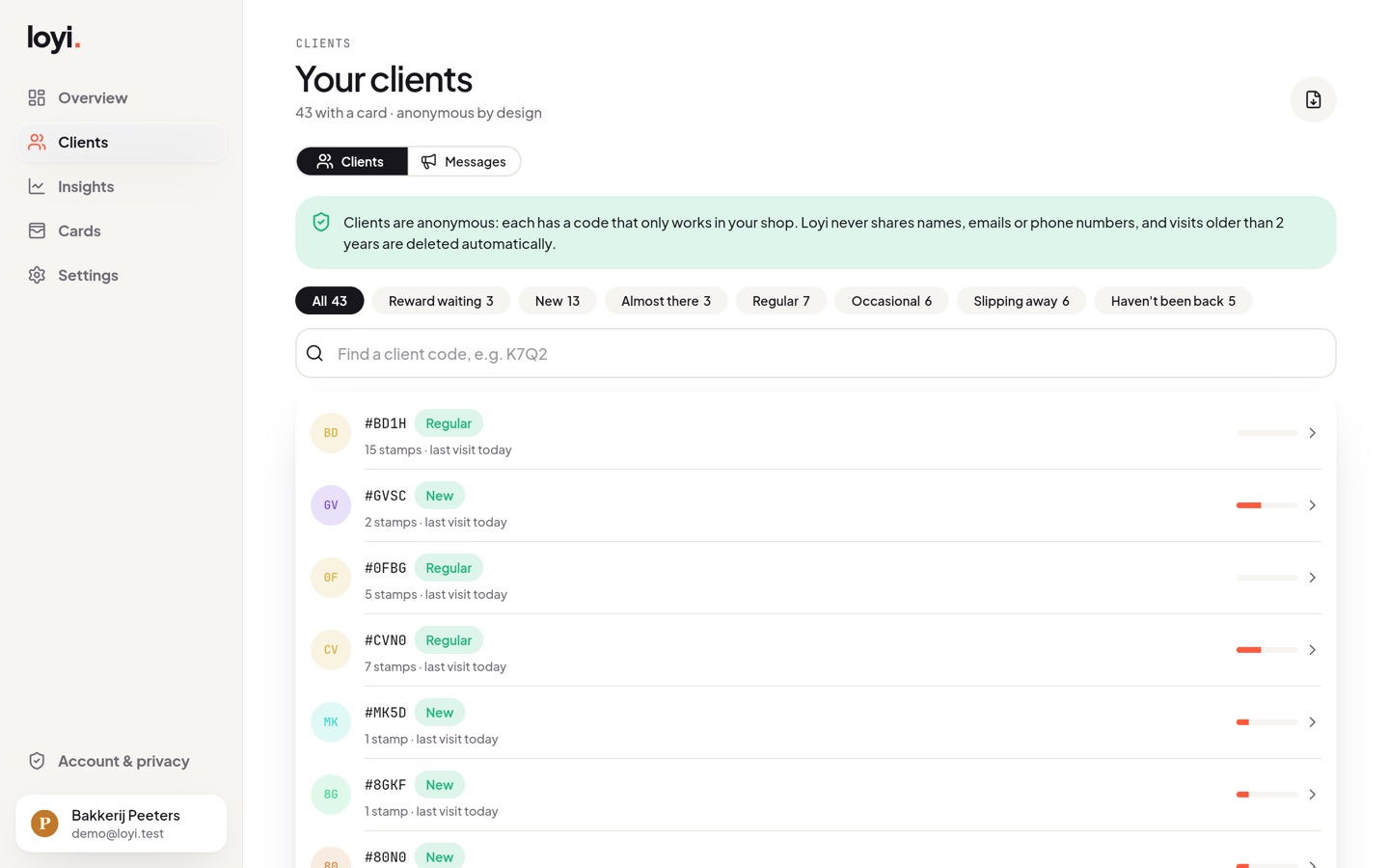
Task: Click the progress bar for #GVSC
Action: pos(1266,505)
